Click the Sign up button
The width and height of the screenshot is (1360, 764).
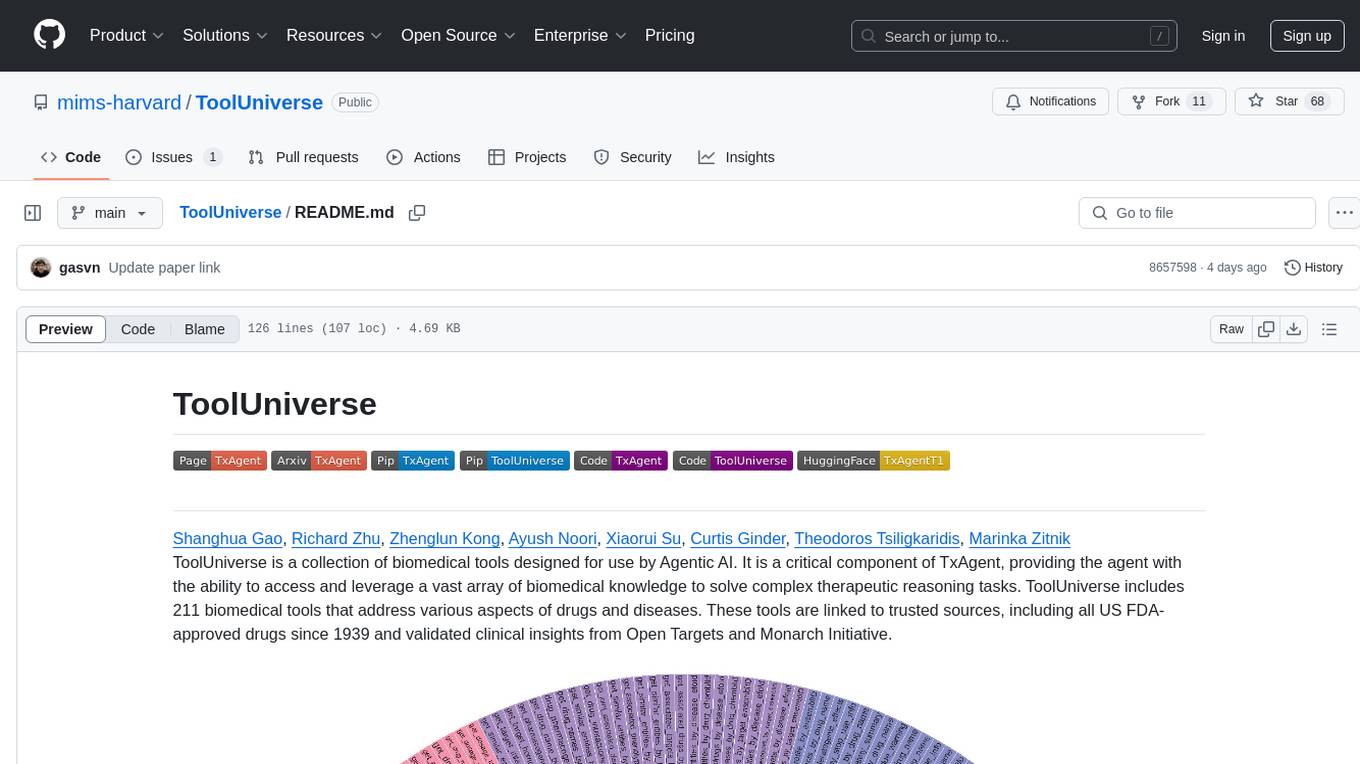[1307, 36]
